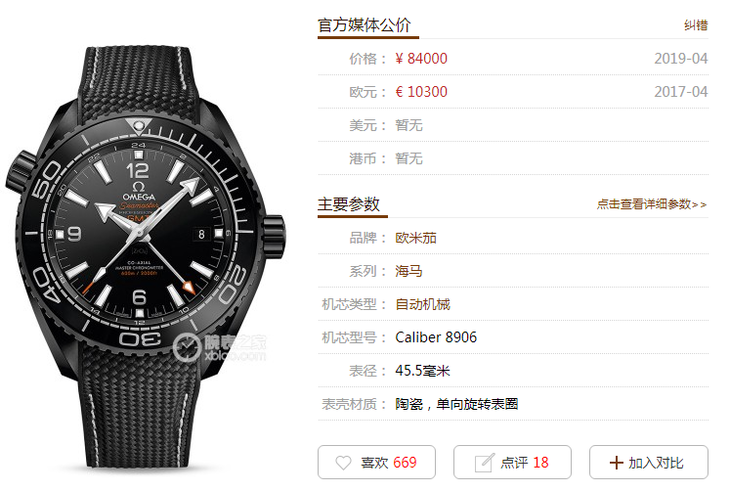
Task: Like the watch with the 喜欢 669 button
Action: 377,462
